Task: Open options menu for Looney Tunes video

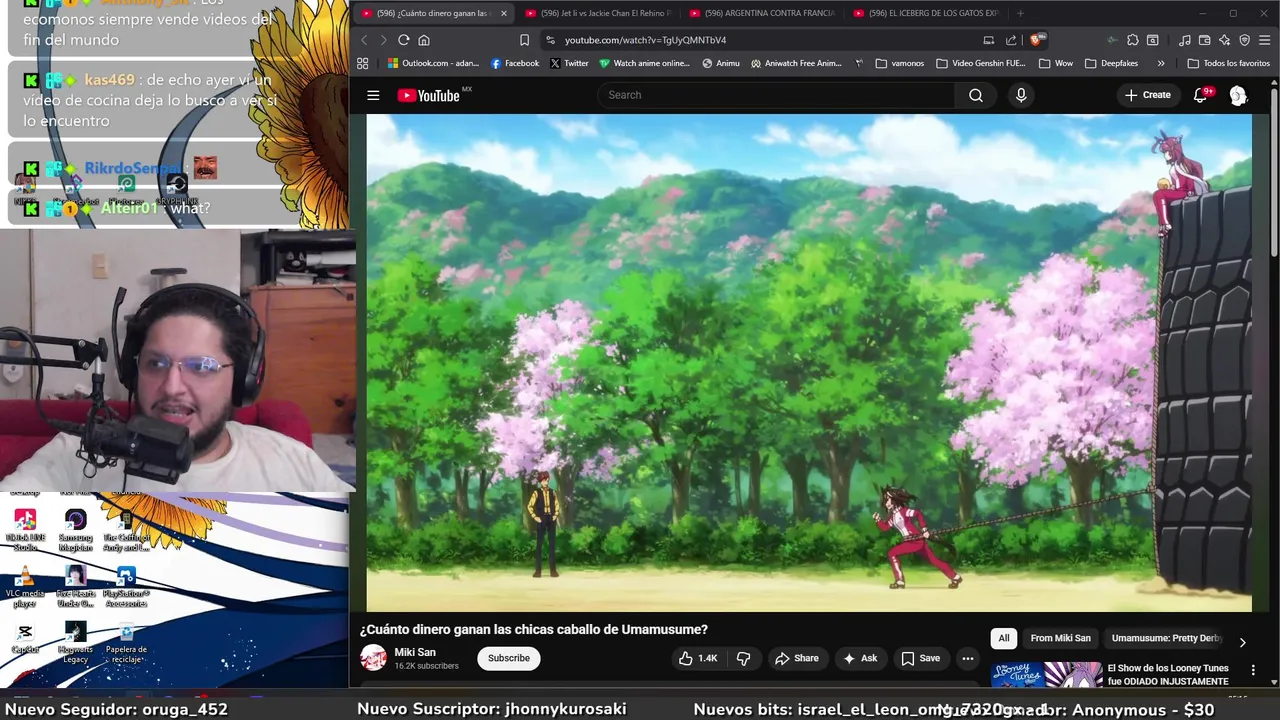Action: 1253,670
